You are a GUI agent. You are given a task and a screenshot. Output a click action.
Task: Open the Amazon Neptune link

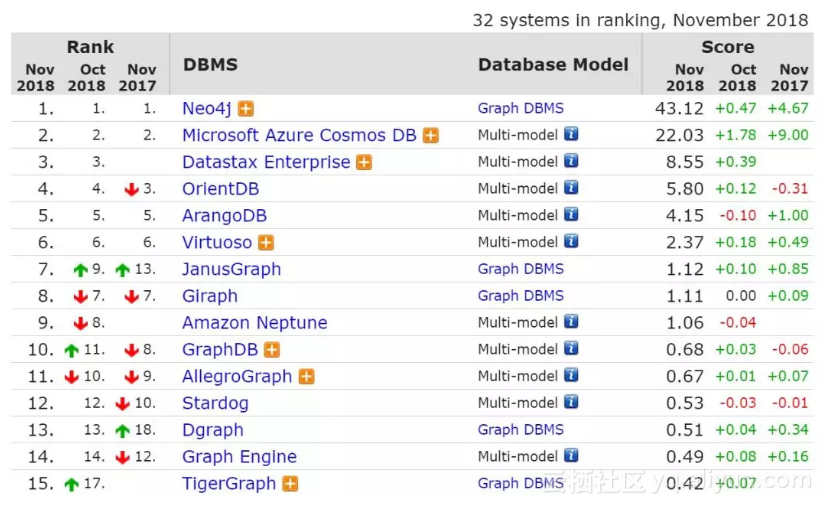point(255,323)
